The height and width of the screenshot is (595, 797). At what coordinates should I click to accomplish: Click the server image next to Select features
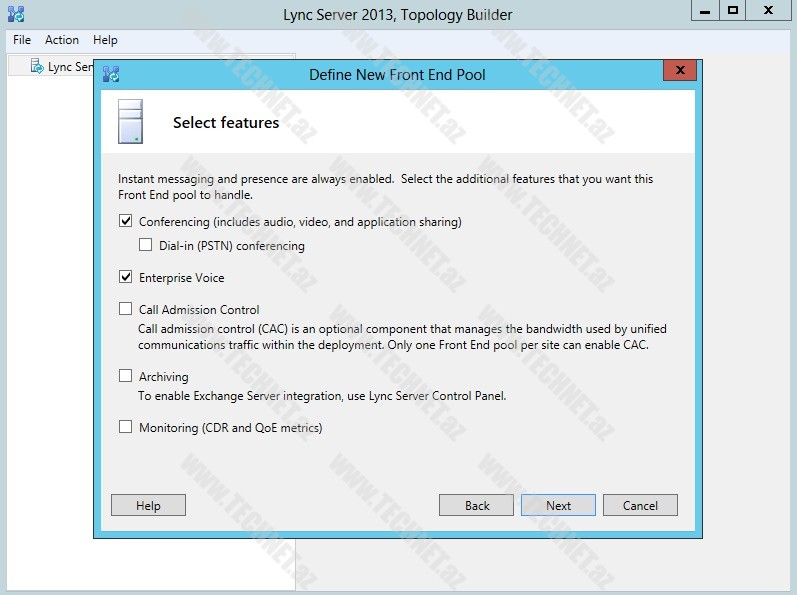[x=130, y=121]
